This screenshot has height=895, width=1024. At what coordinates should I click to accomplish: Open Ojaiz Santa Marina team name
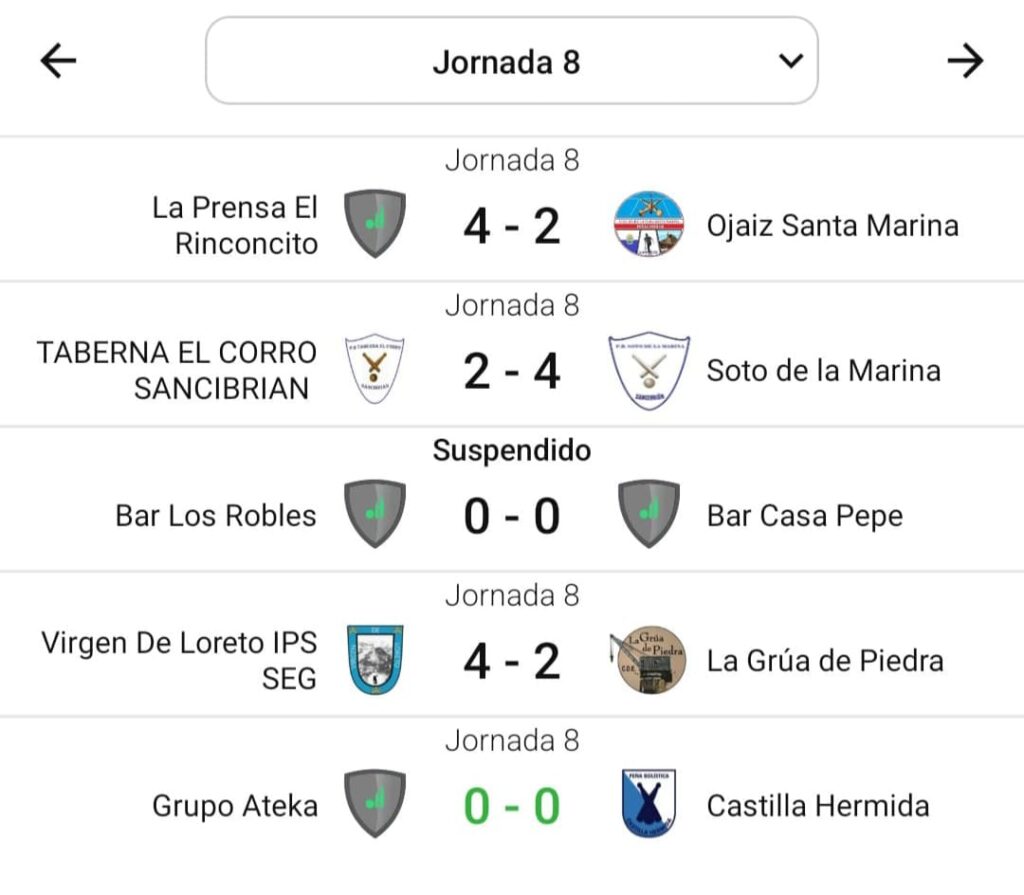click(x=833, y=225)
